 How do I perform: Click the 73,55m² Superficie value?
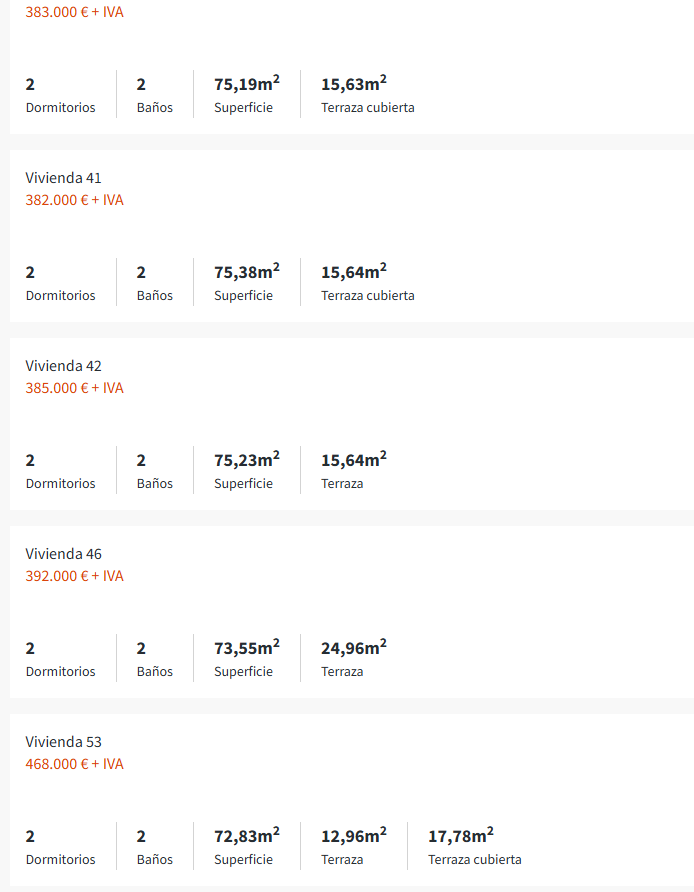[246, 648]
